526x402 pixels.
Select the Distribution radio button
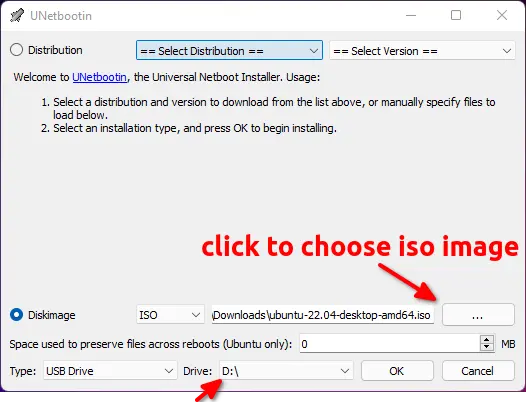point(16,50)
